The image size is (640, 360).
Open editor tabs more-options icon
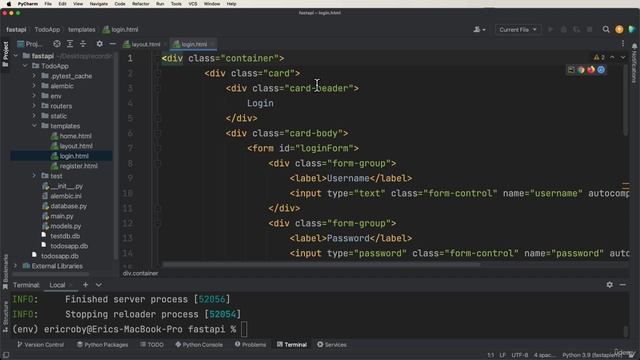623,44
